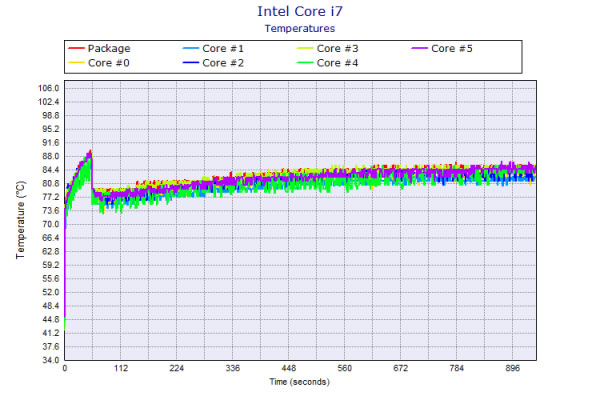
Task: Click the 784 tick on time axis
Action: pyautogui.click(x=457, y=368)
